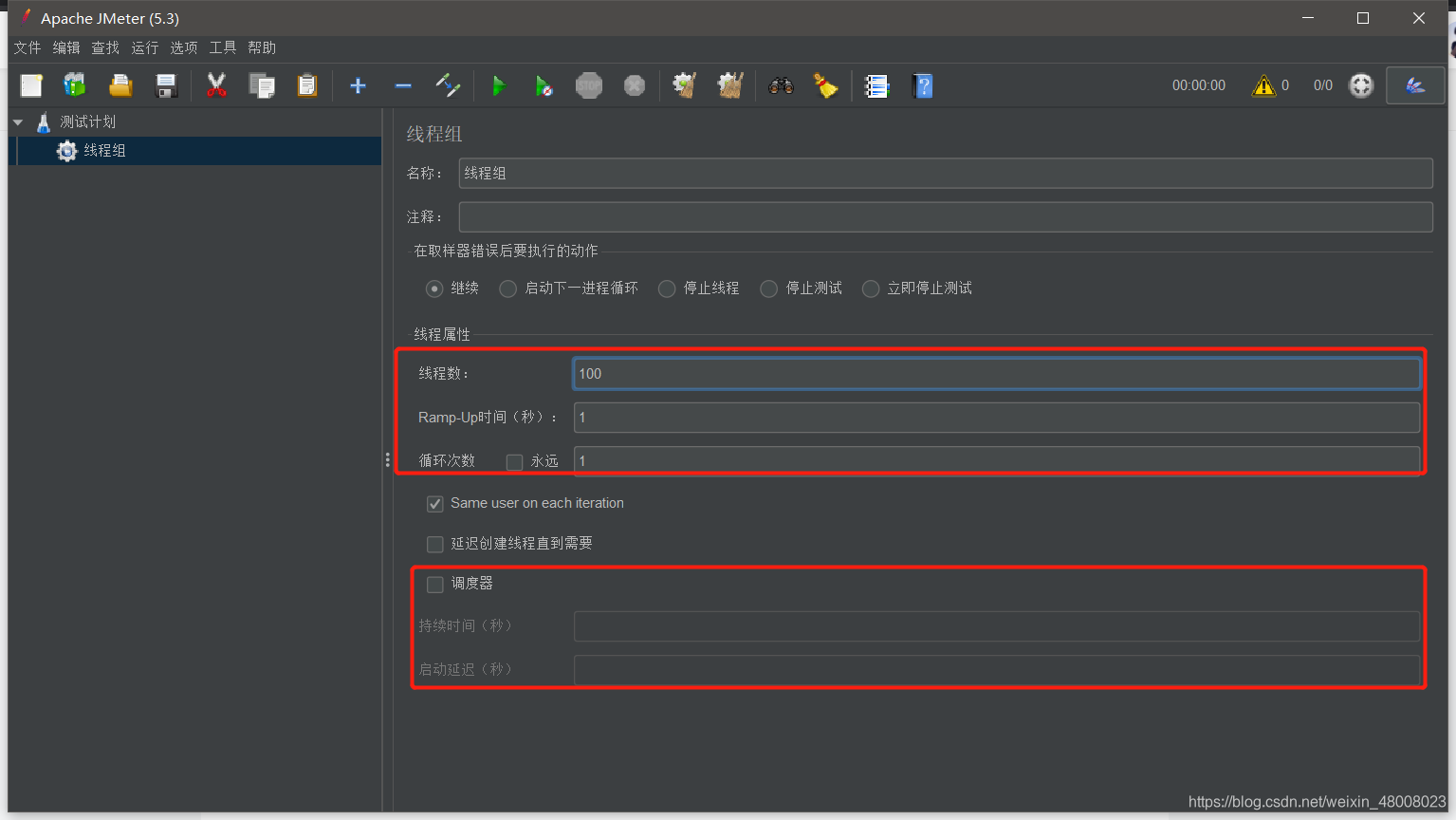The height and width of the screenshot is (820, 1456).
Task: Click the 00:00:00 elapsed time display
Action: [1199, 85]
